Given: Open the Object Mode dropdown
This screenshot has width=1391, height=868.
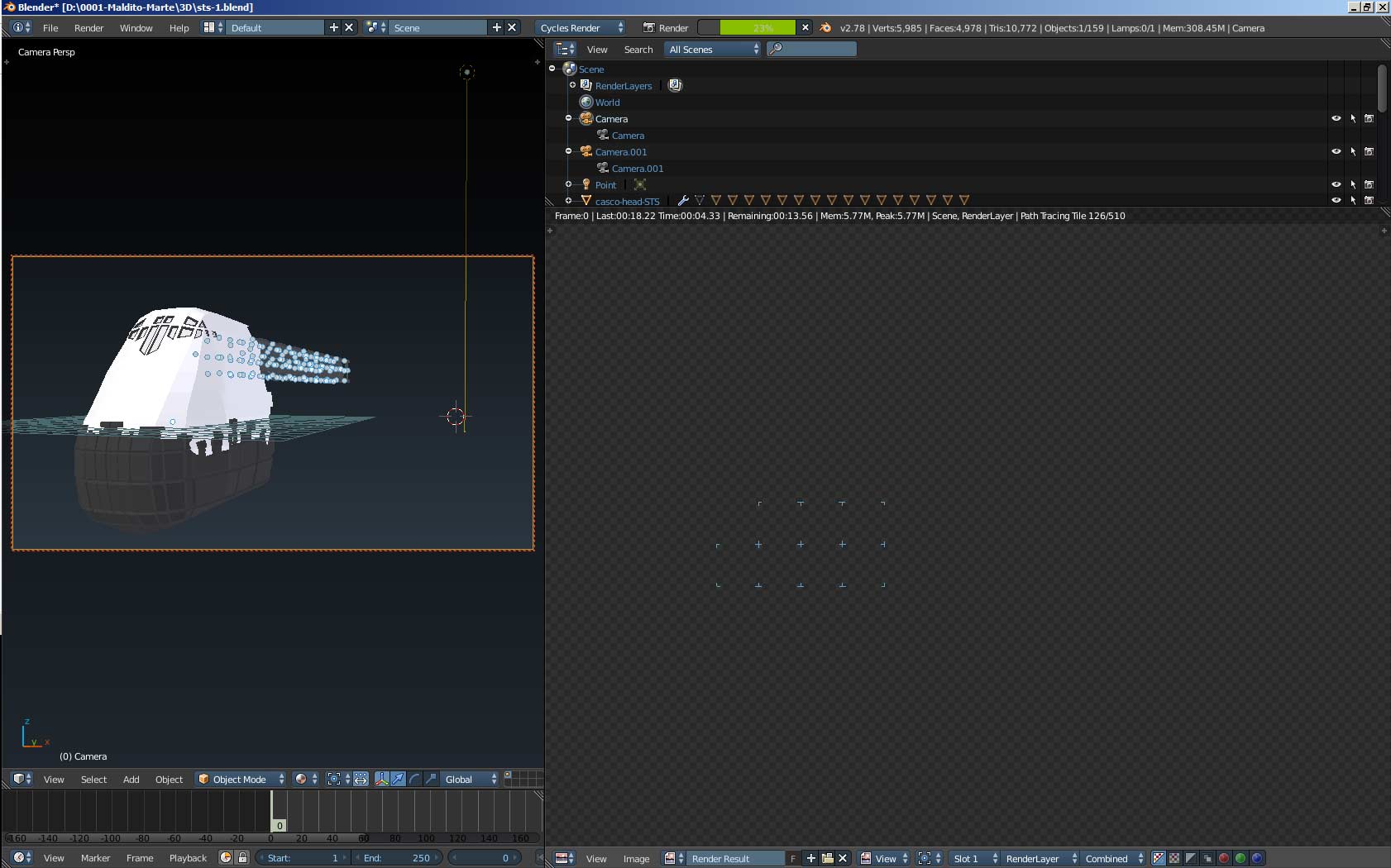Looking at the screenshot, I should [x=241, y=779].
